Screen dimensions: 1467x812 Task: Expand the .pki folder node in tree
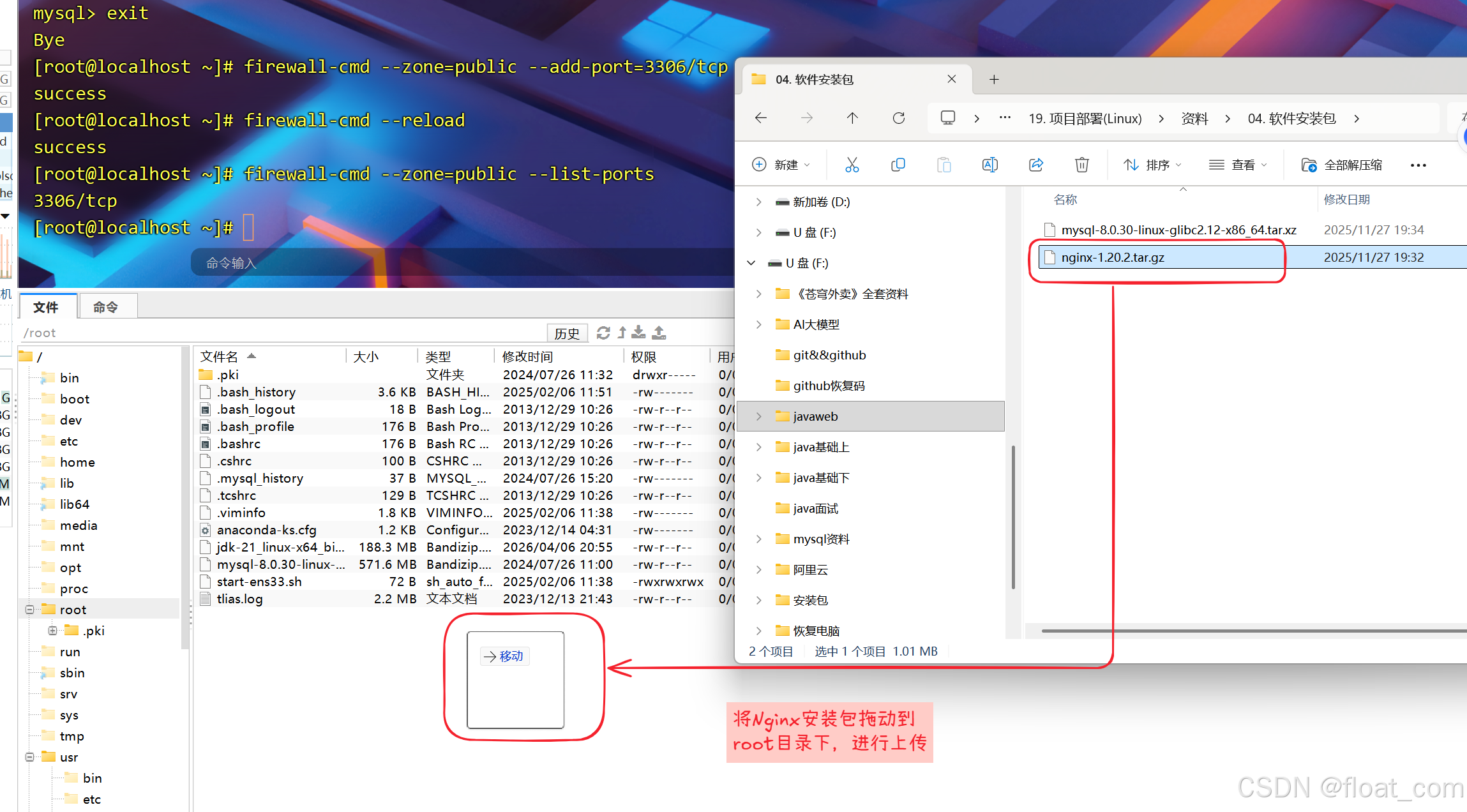pyautogui.click(x=52, y=631)
